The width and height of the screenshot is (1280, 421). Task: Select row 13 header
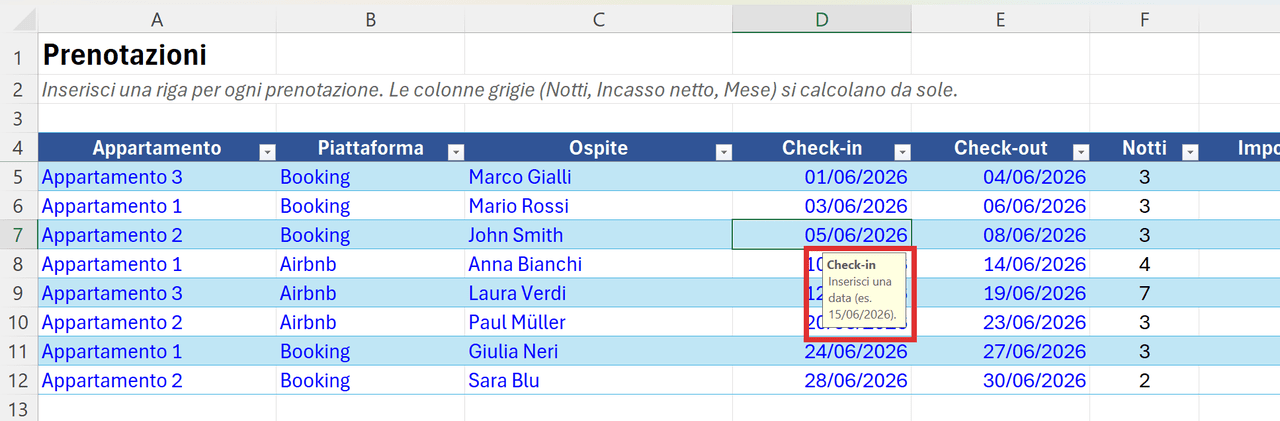pos(18,408)
